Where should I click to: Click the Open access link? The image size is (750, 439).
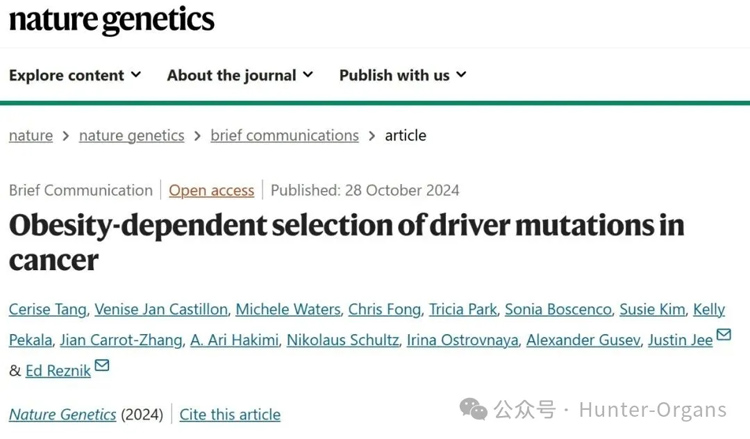(x=211, y=190)
